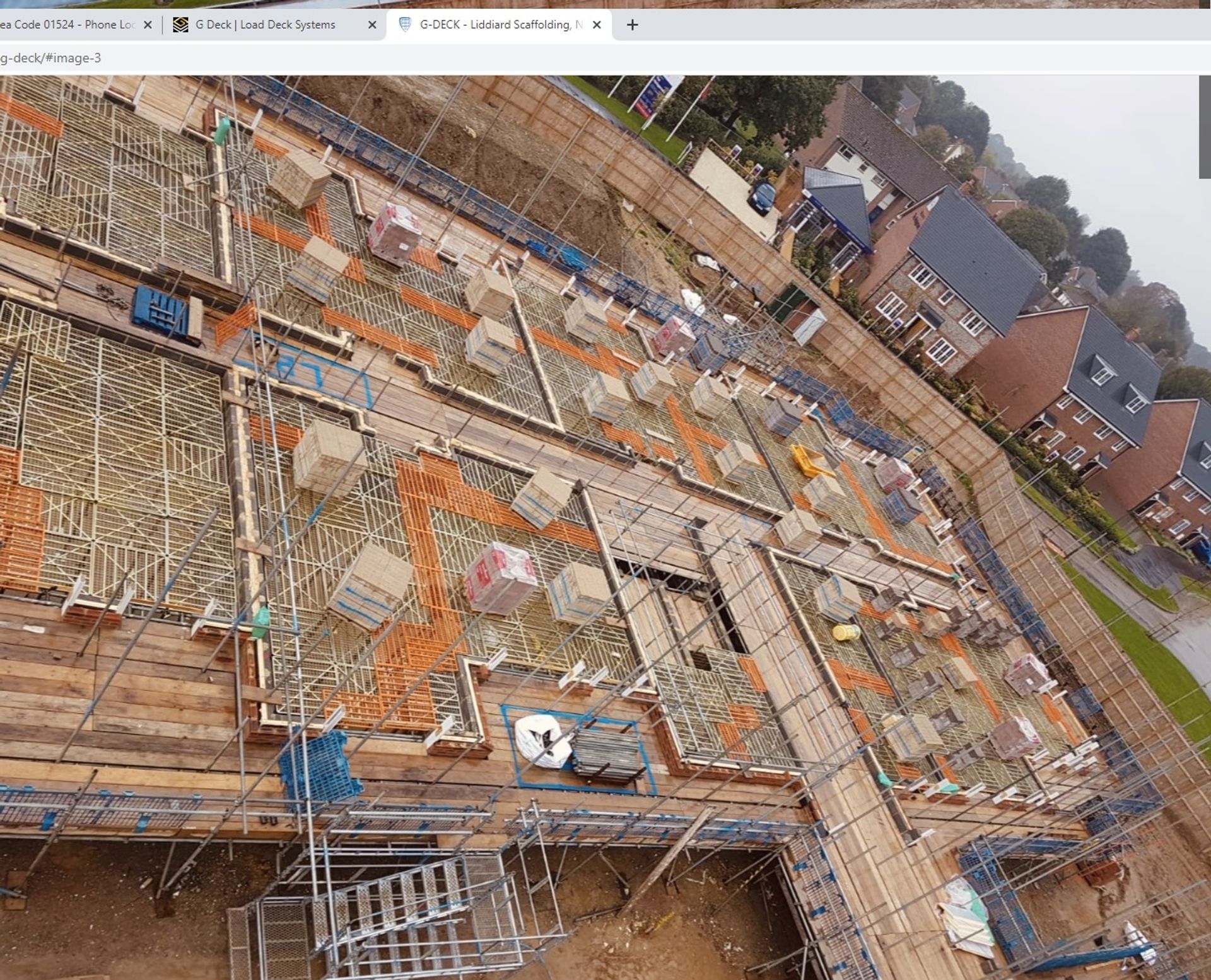Close the G Deck Load Deck Systems tab

[372, 25]
